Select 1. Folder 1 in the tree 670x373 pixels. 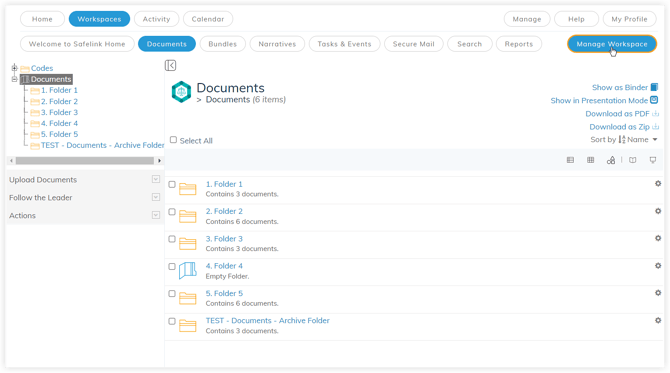click(x=59, y=90)
